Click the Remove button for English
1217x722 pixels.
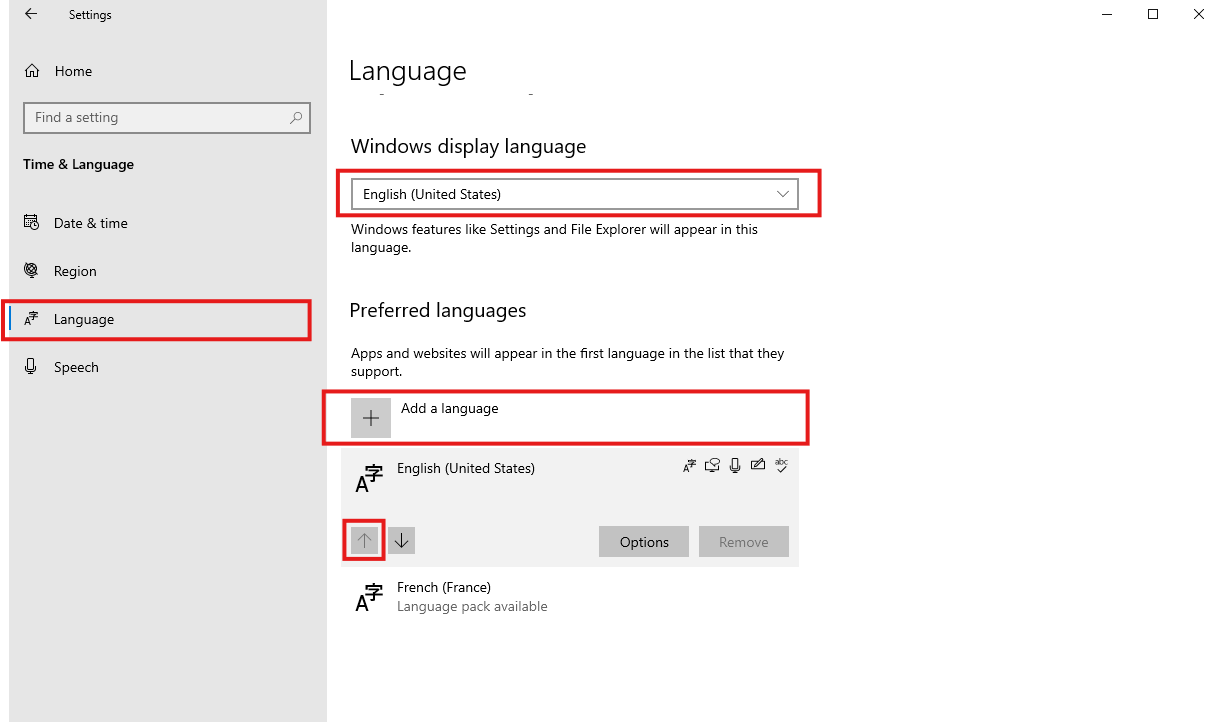tap(743, 542)
